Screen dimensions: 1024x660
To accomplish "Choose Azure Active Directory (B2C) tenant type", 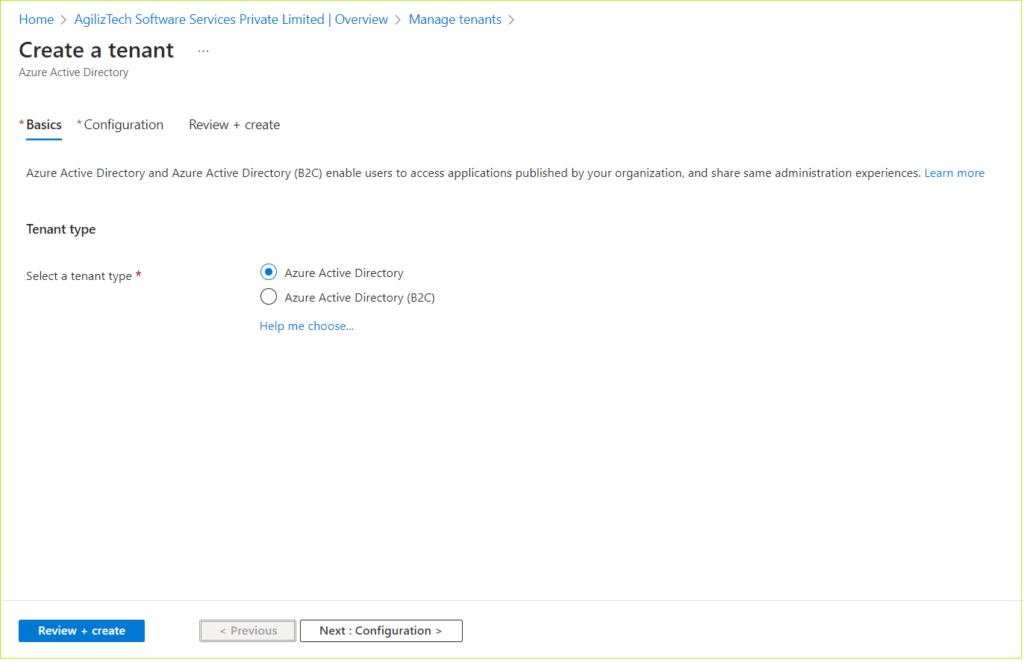I will coord(268,296).
